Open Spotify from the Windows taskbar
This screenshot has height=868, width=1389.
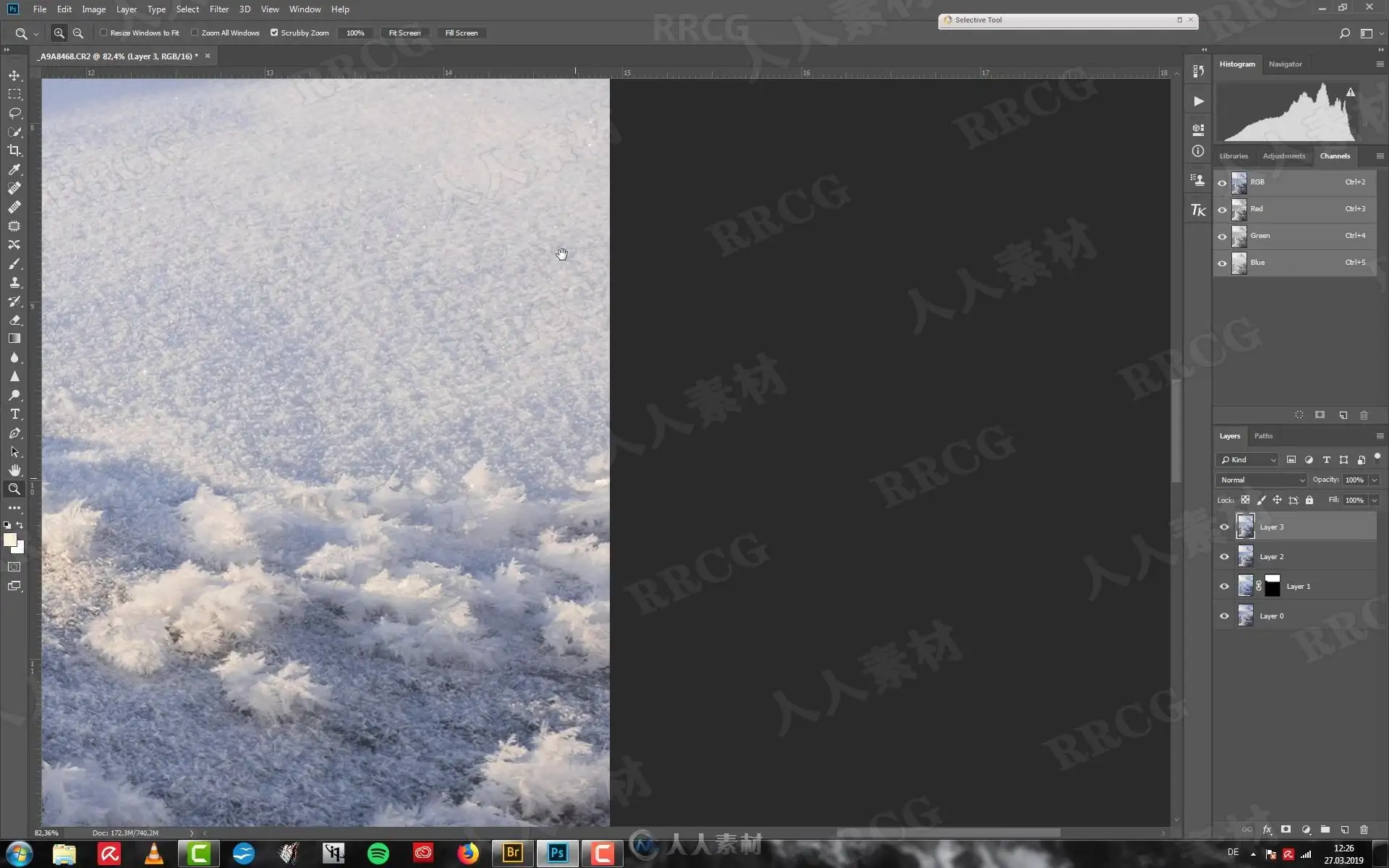[x=378, y=854]
